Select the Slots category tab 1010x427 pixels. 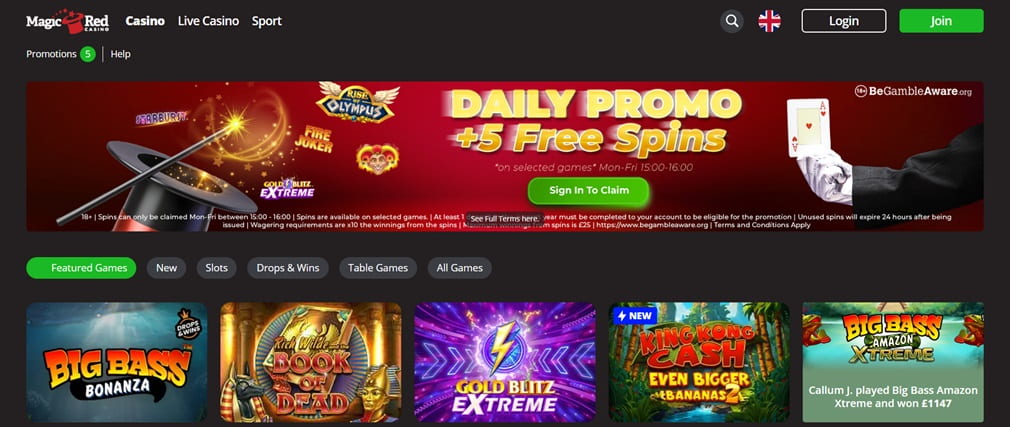coord(216,268)
